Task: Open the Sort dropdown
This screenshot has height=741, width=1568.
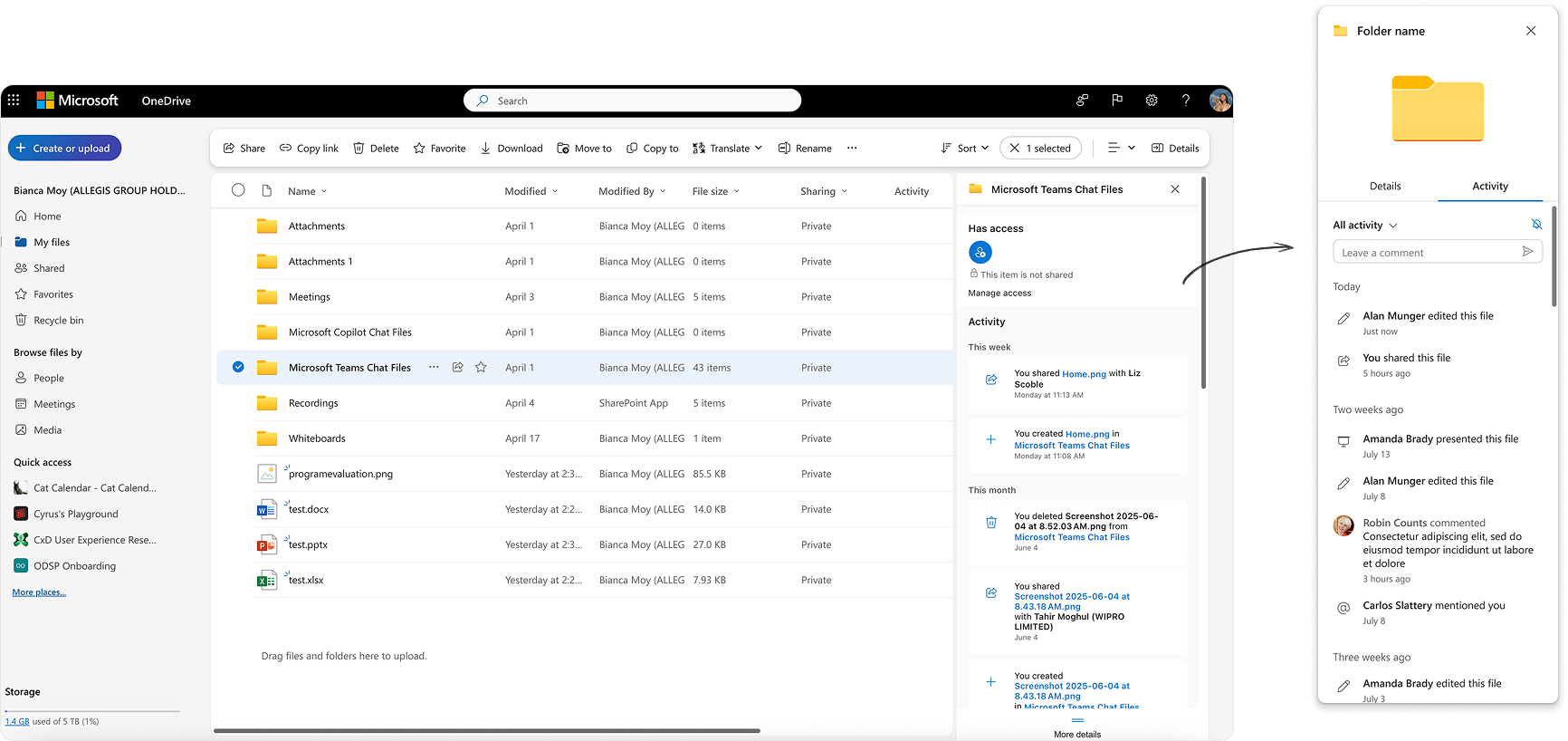Action: (x=965, y=149)
